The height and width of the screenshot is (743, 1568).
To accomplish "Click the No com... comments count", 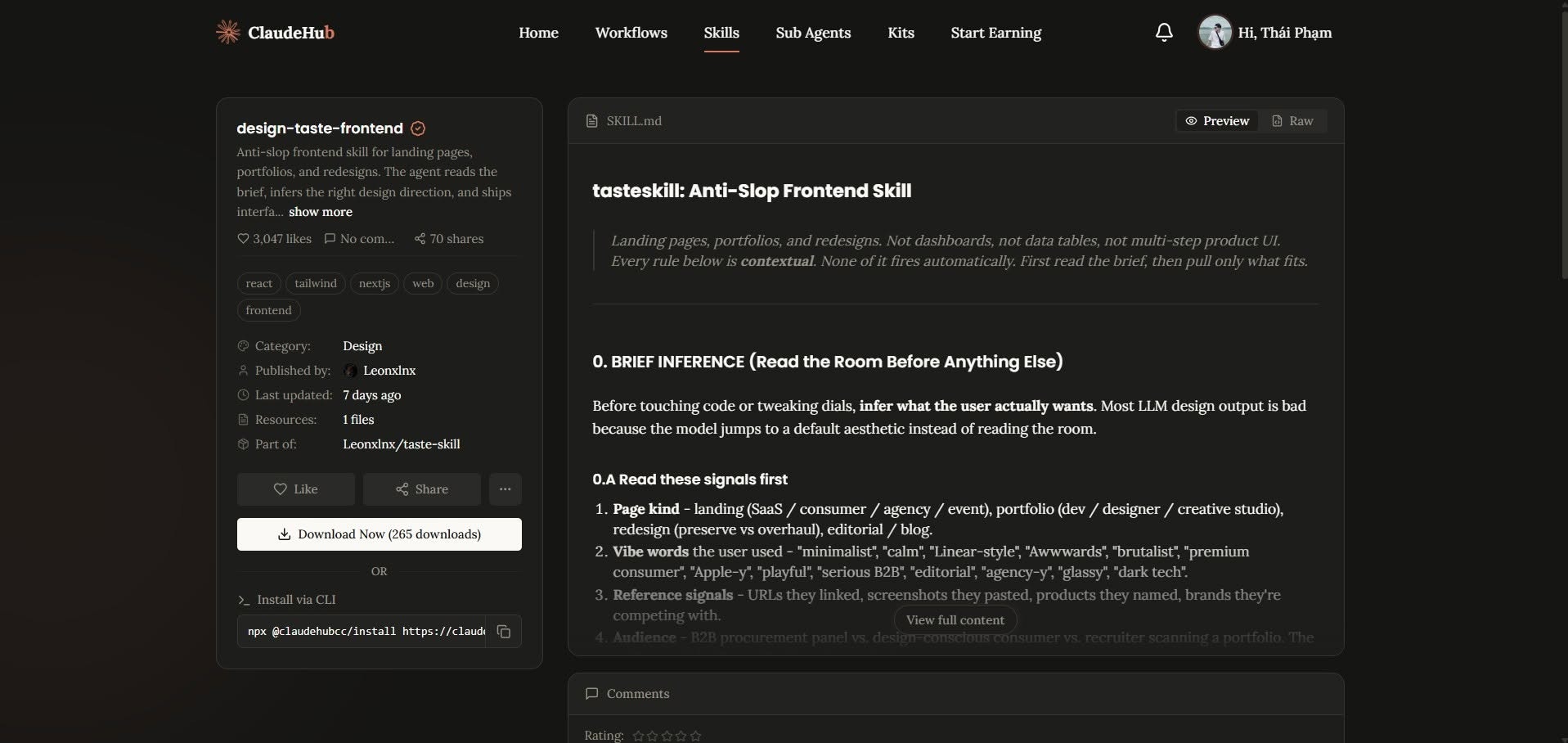I will click(367, 239).
